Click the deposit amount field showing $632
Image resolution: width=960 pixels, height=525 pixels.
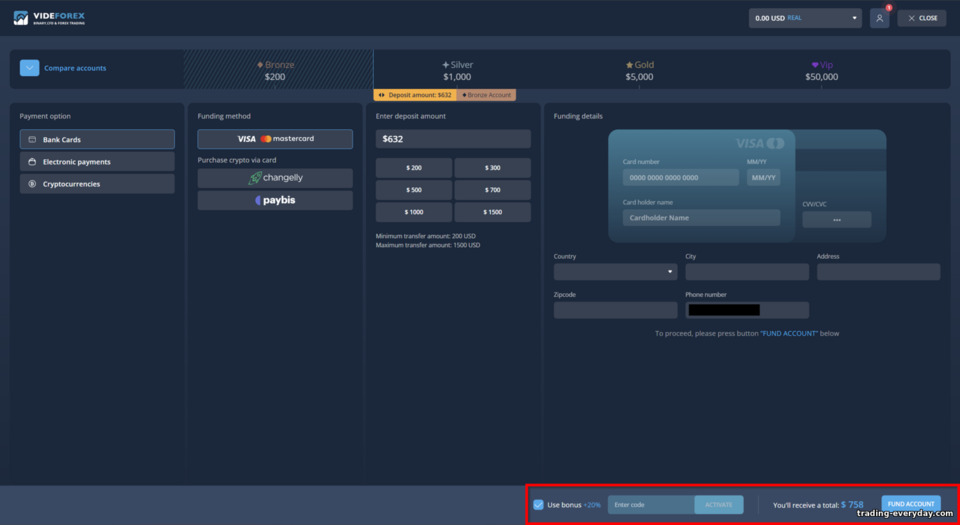tap(453, 139)
